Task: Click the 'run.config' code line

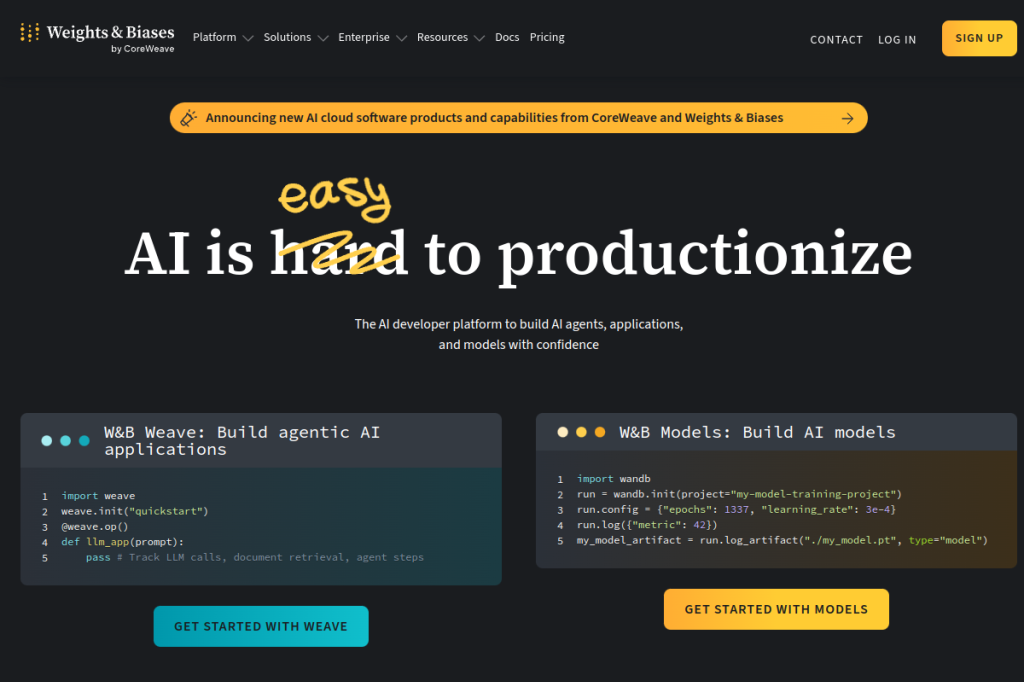Action: point(736,510)
